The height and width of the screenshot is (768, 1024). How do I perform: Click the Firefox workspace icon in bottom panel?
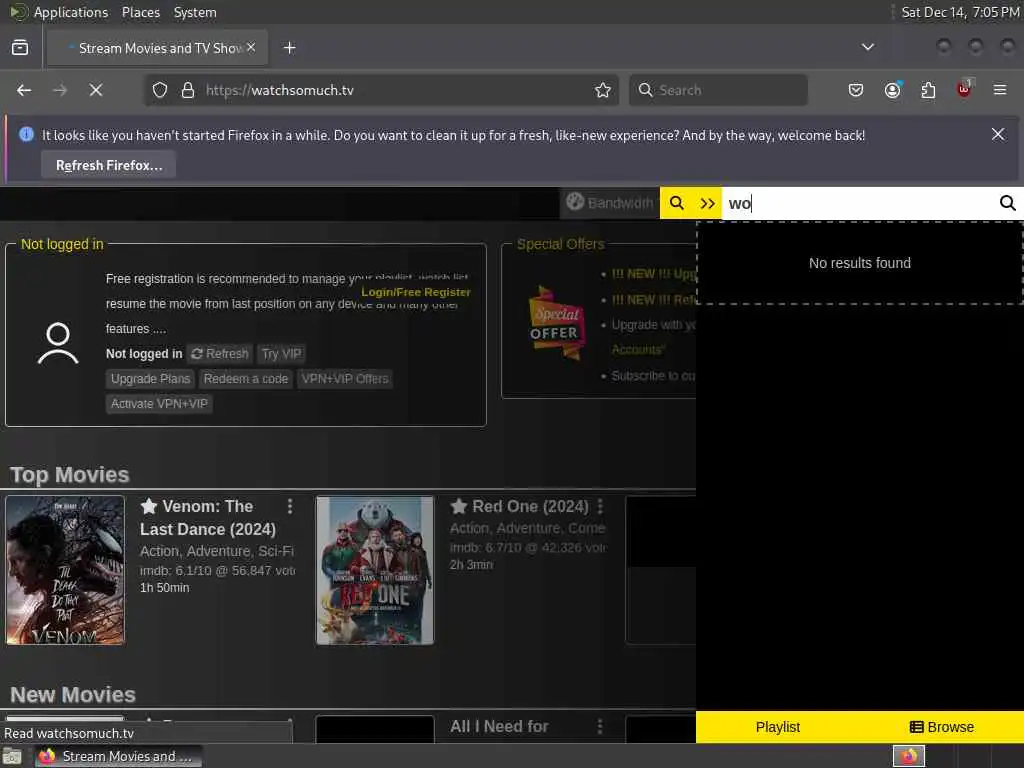coord(908,756)
